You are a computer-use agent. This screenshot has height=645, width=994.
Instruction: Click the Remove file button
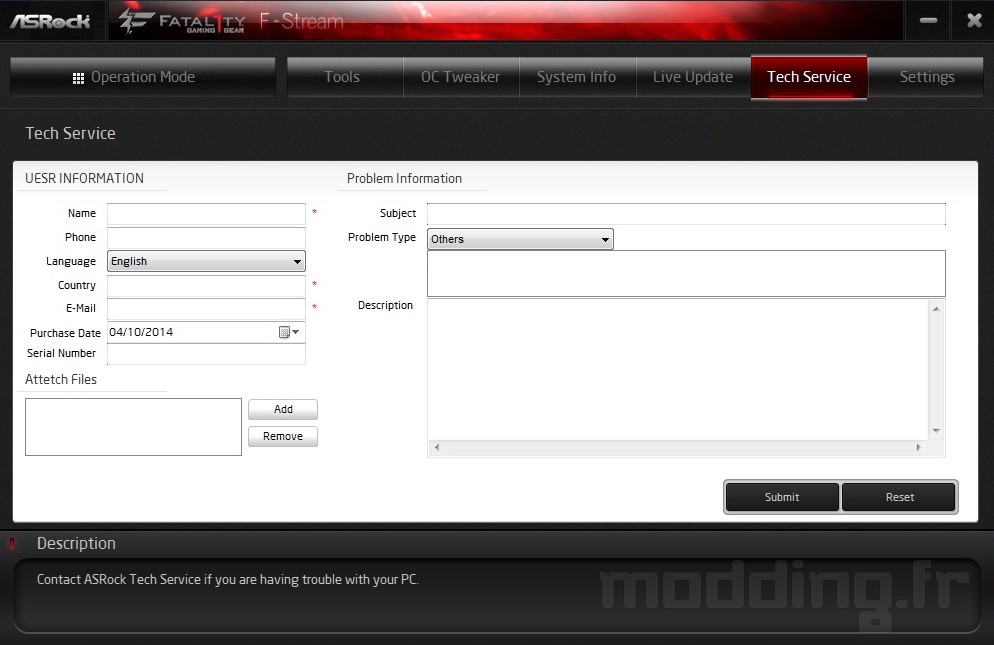[x=283, y=436]
